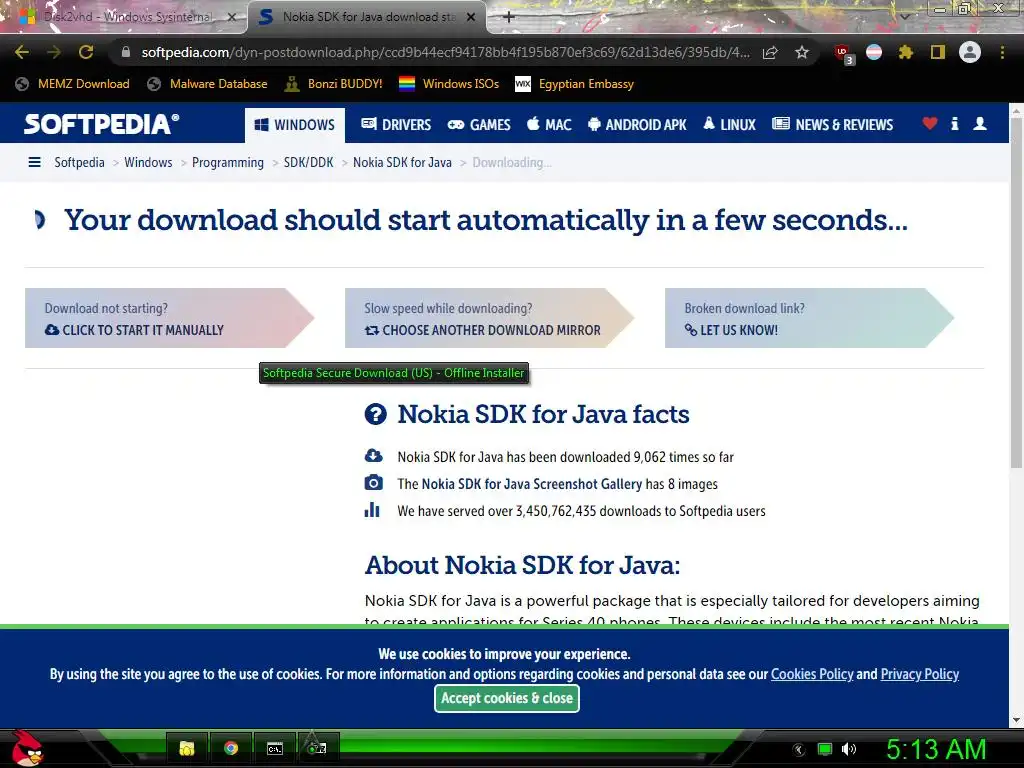Screen dimensions: 1024x768
Task: Select the Nokia SDK for Java download tab
Action: point(366,17)
